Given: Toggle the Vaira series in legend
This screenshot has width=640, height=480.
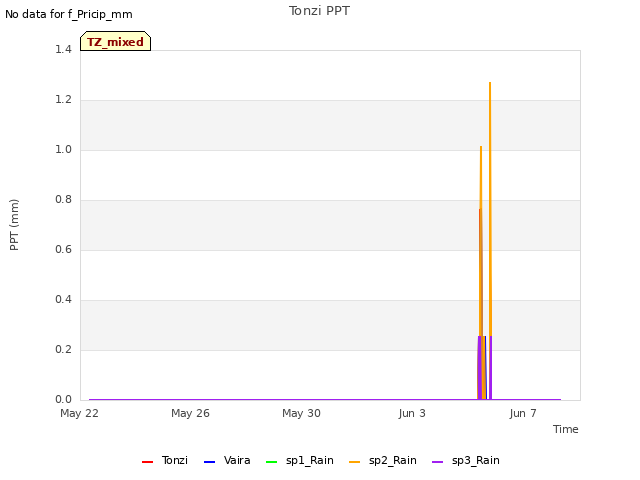Looking at the screenshot, I should 227,460.
